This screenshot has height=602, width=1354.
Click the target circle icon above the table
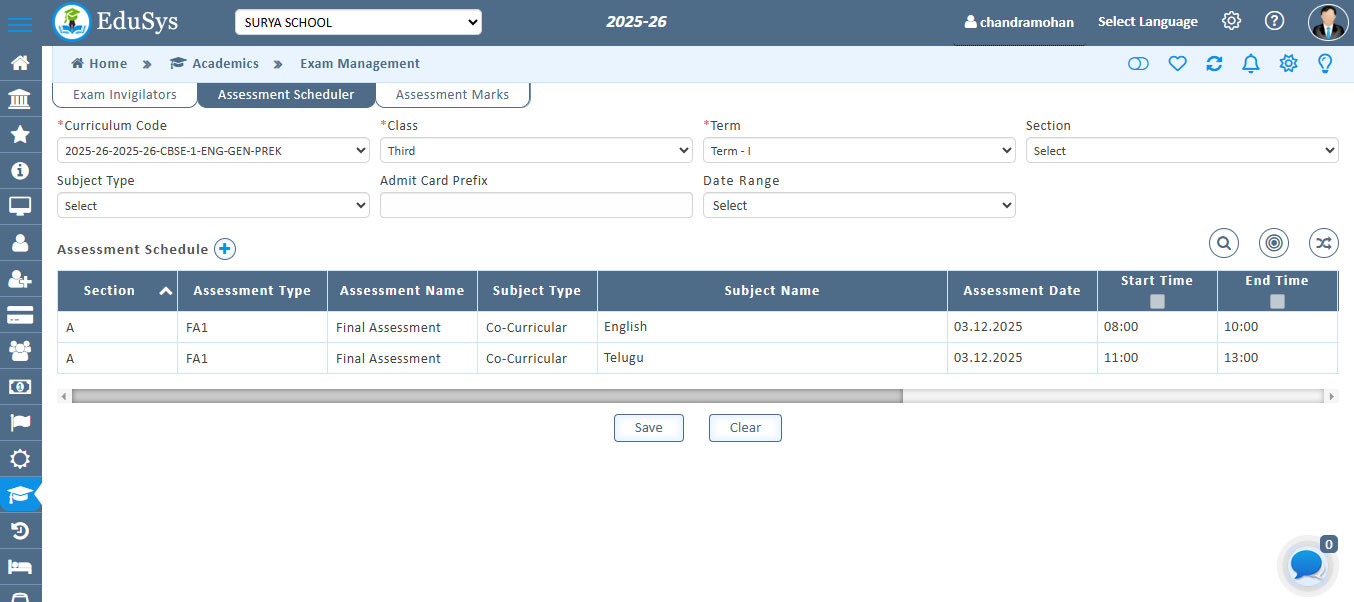1273,243
